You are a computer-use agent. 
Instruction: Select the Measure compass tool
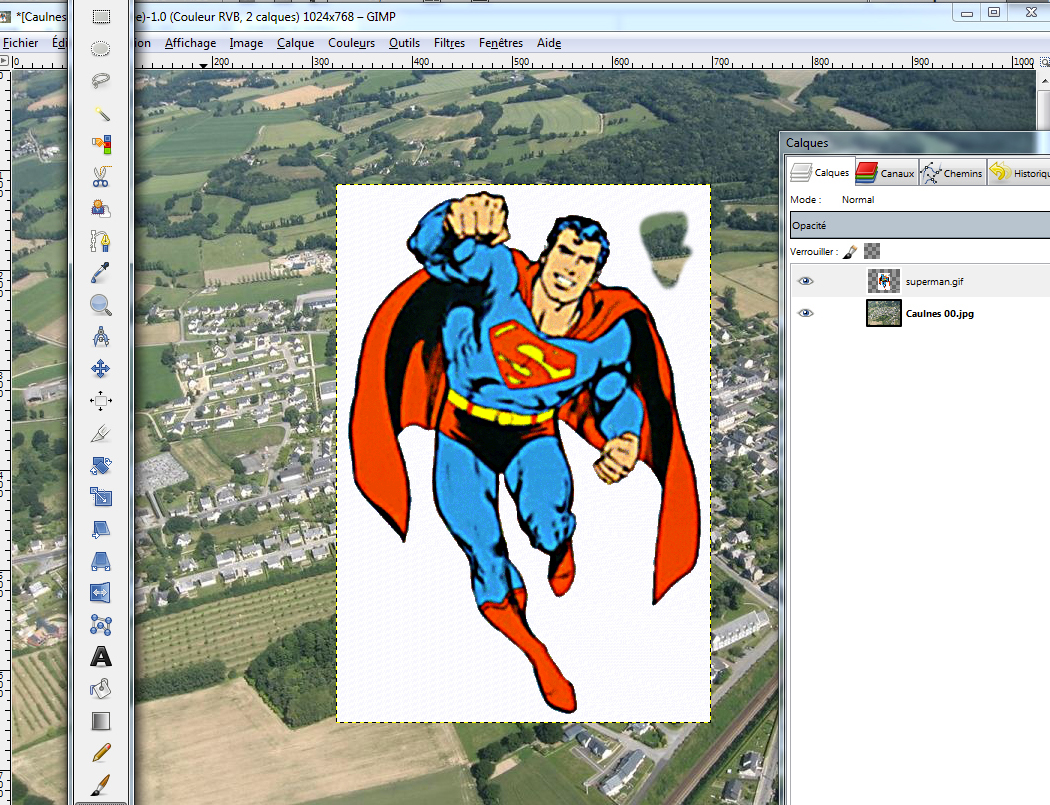(x=101, y=337)
